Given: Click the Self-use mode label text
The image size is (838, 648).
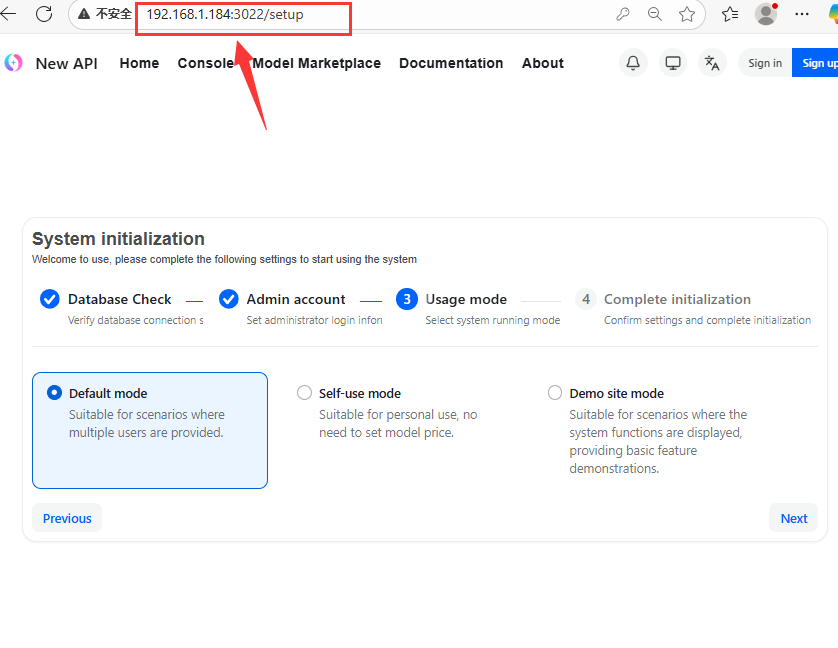Looking at the screenshot, I should coord(360,394).
